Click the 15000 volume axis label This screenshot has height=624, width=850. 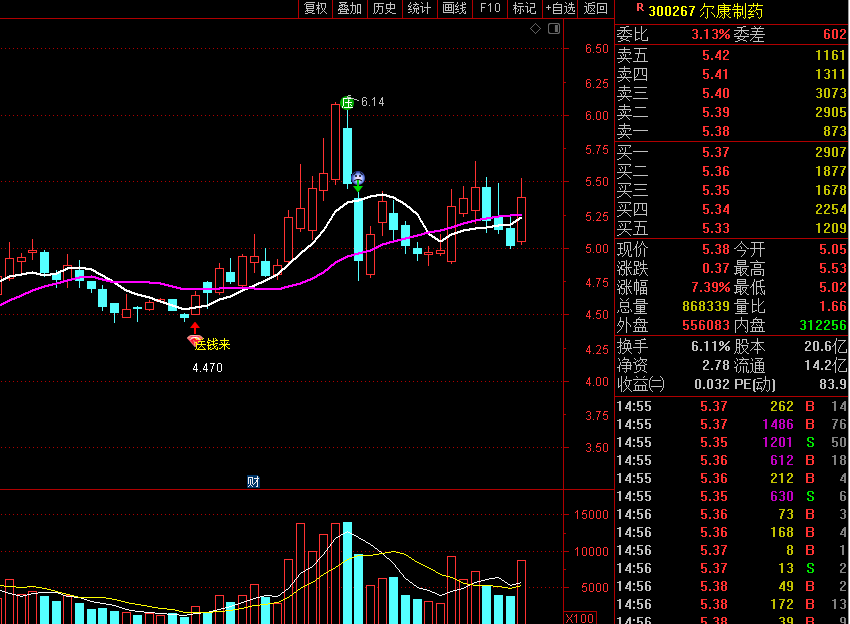(x=591, y=514)
